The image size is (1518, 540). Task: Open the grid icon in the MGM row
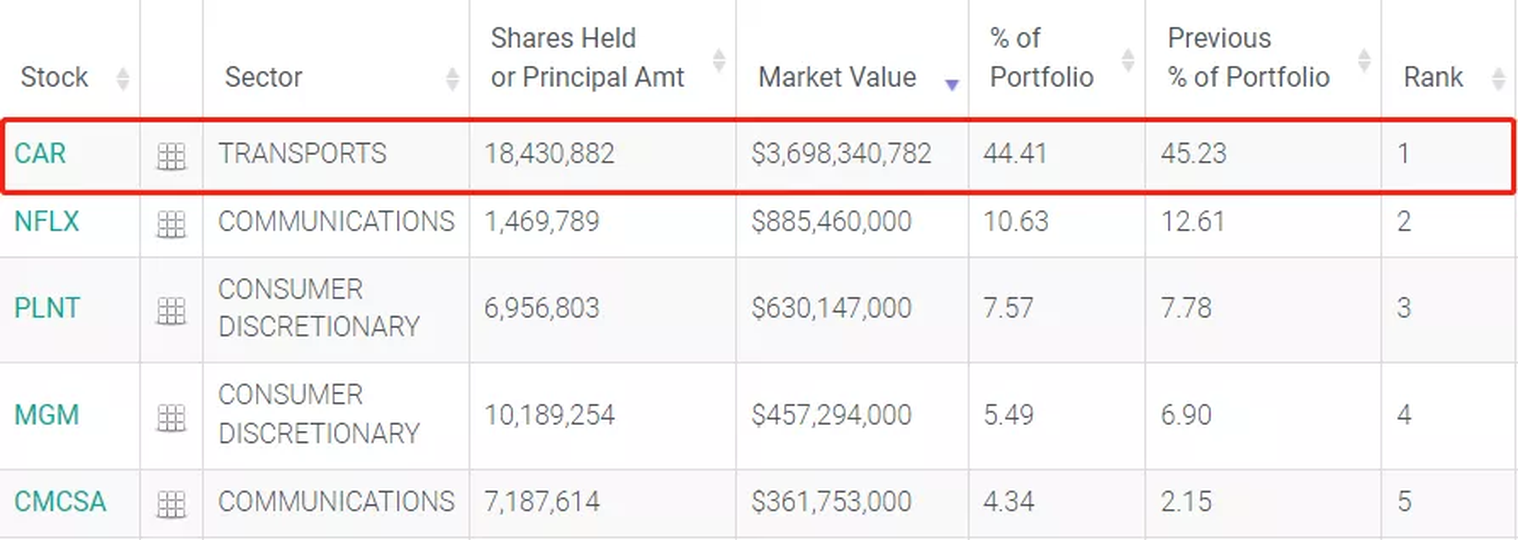point(171,417)
